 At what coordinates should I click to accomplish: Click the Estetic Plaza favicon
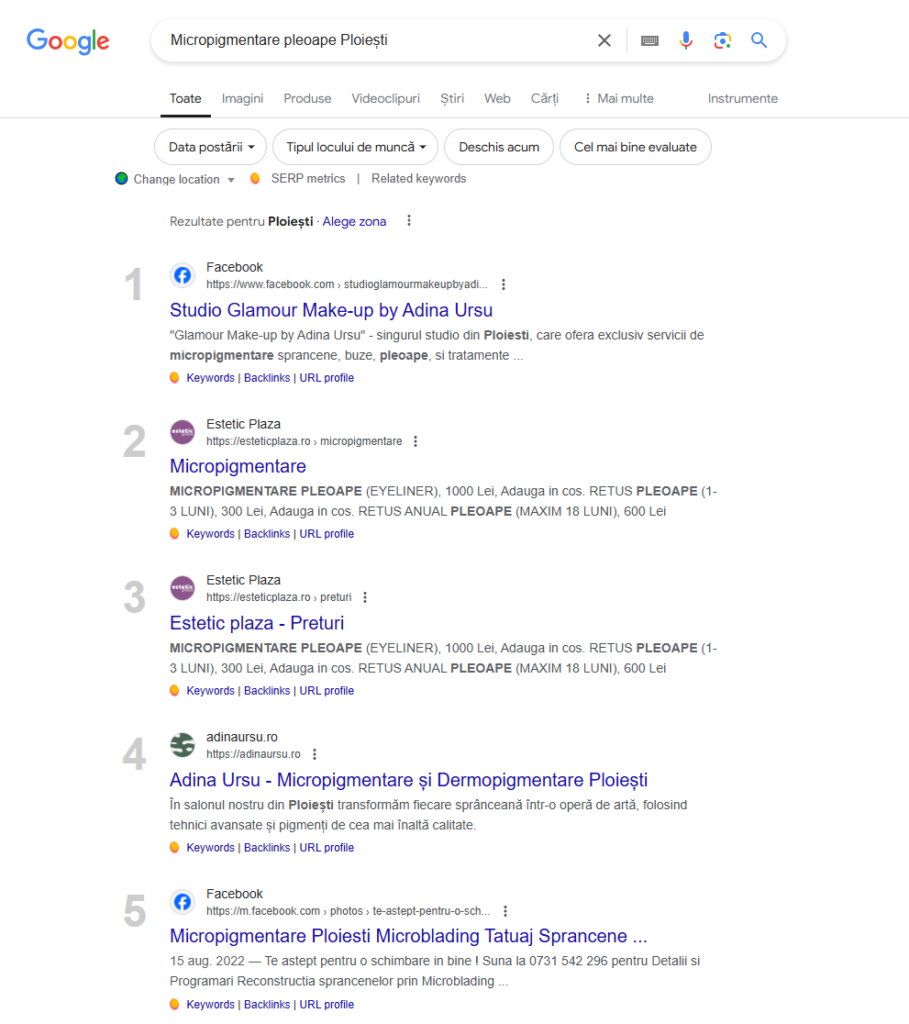pyautogui.click(x=182, y=432)
